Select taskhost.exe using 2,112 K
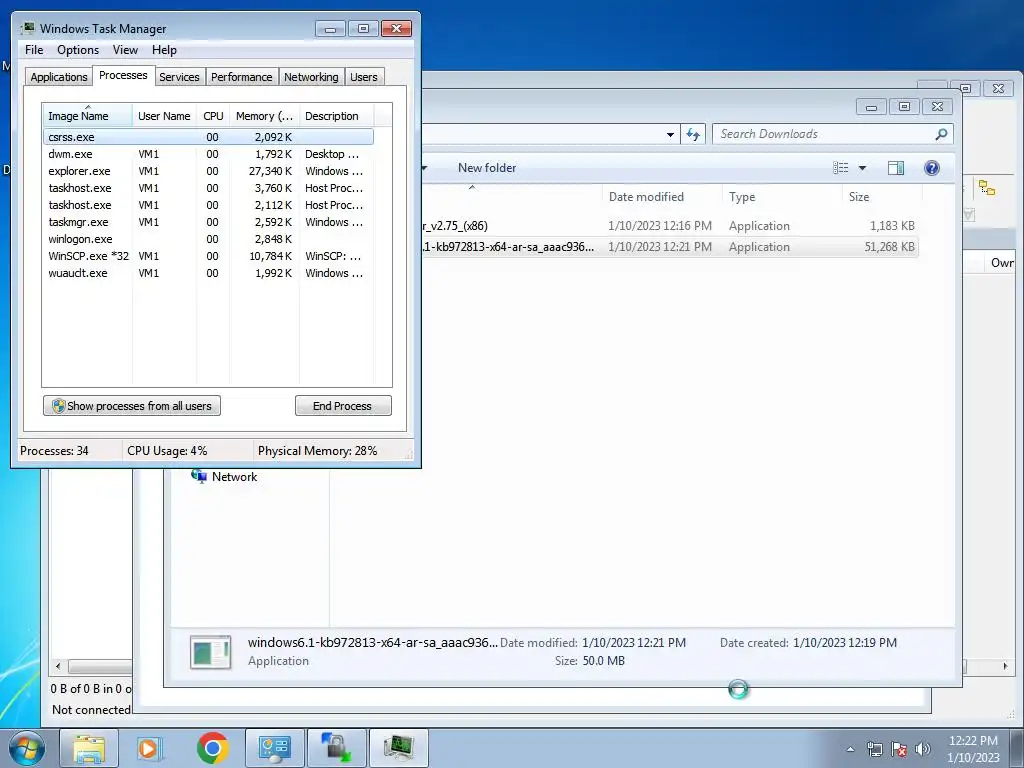This screenshot has height=768, width=1024. 208,205
